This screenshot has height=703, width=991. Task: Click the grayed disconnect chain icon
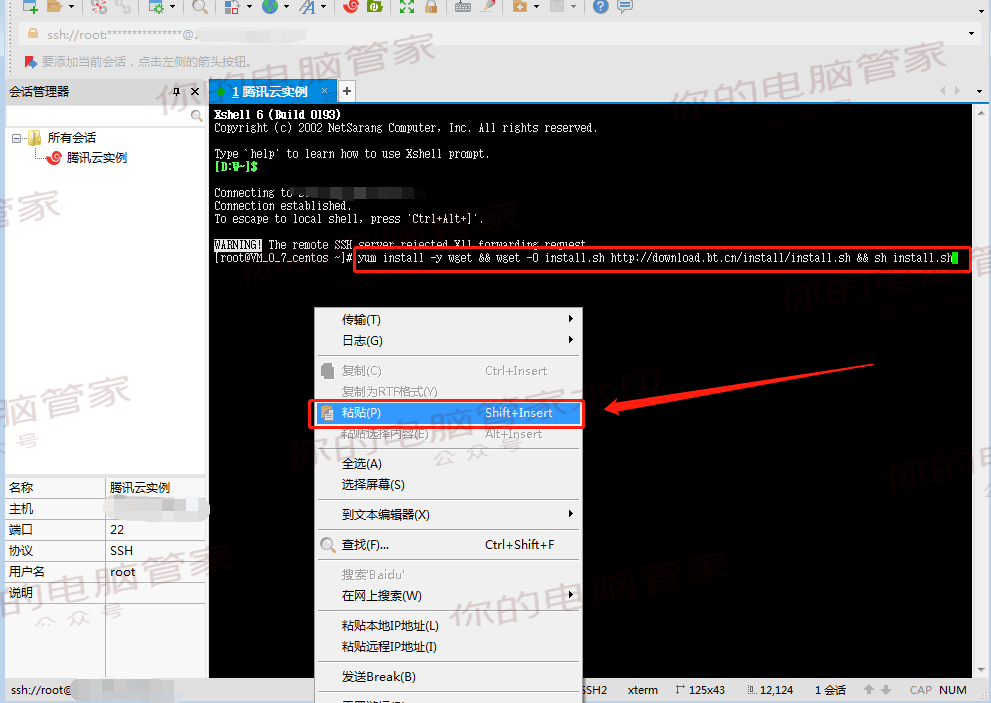coord(124,7)
